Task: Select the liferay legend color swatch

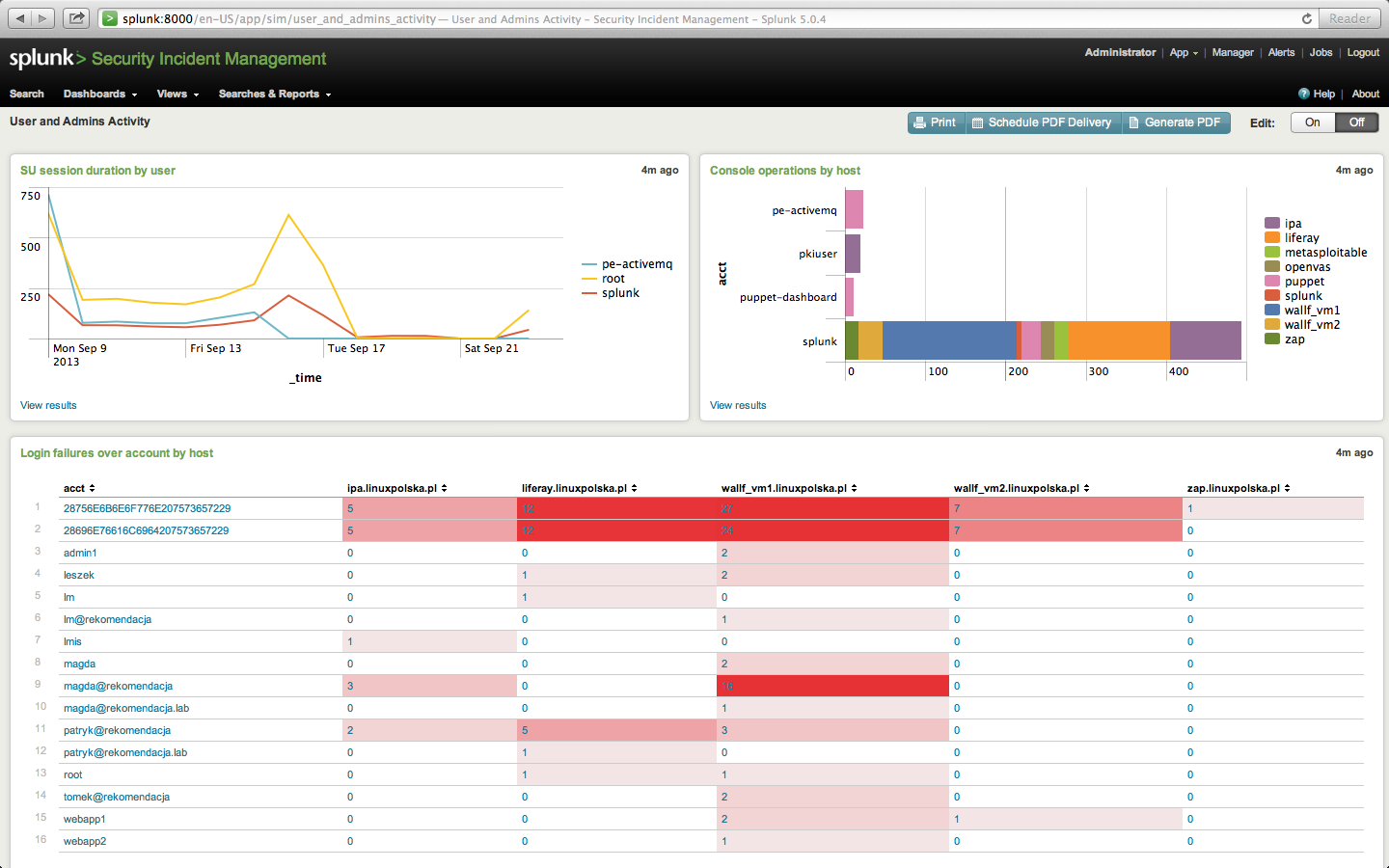Action: click(1272, 238)
